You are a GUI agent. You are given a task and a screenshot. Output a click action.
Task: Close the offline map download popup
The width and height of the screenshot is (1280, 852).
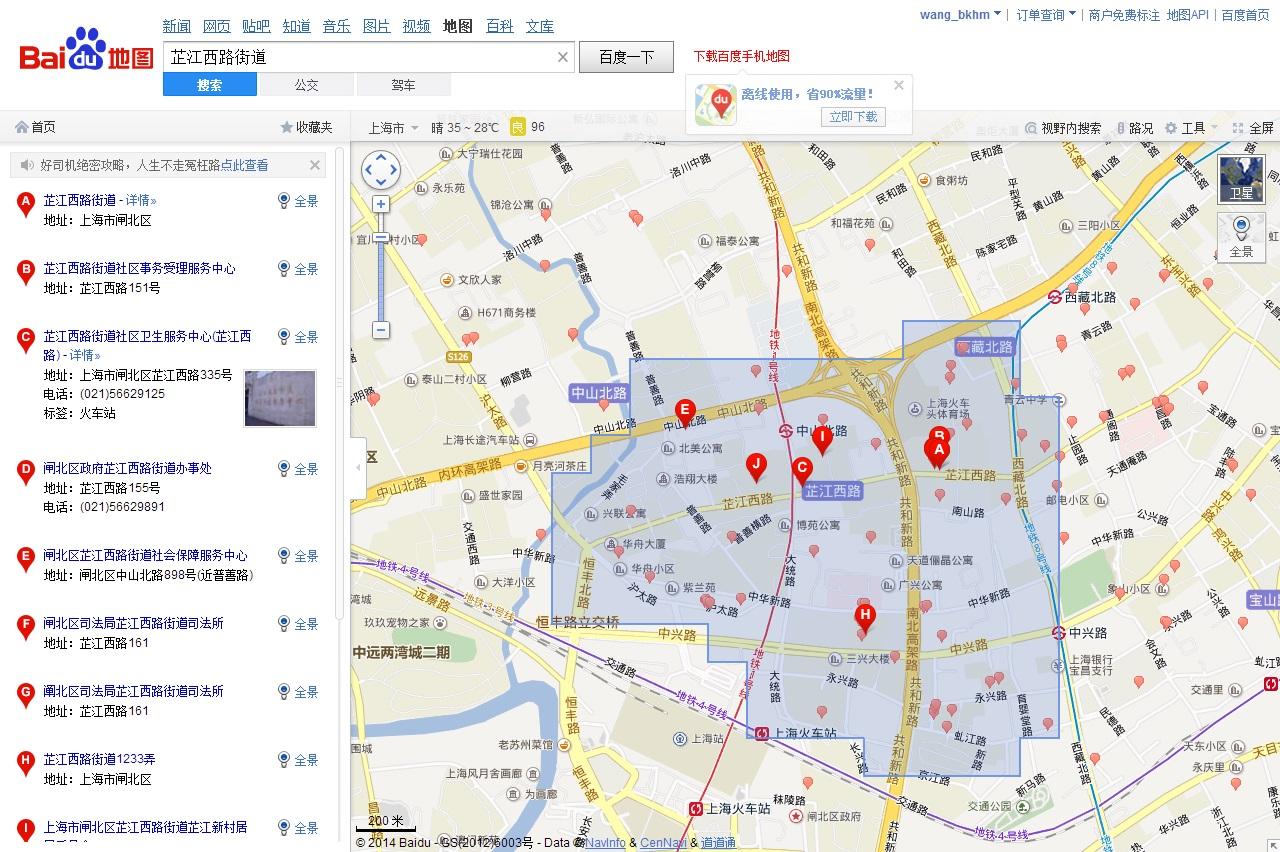tap(899, 85)
